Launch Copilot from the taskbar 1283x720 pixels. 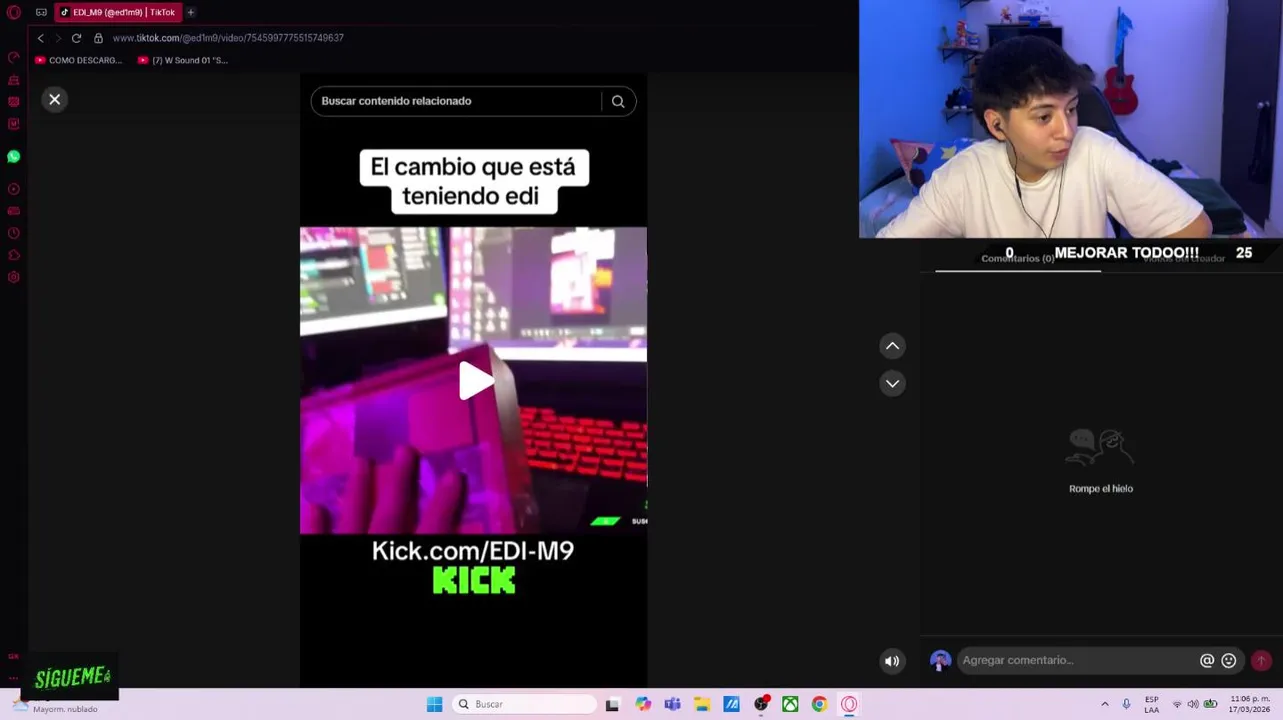pos(643,704)
